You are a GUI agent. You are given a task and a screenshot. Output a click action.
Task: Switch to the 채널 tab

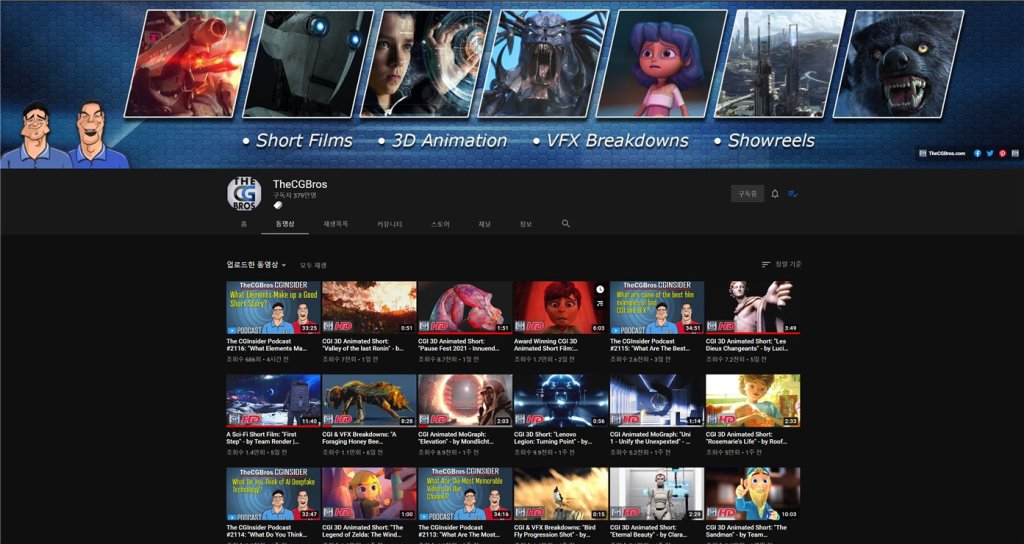coord(485,224)
